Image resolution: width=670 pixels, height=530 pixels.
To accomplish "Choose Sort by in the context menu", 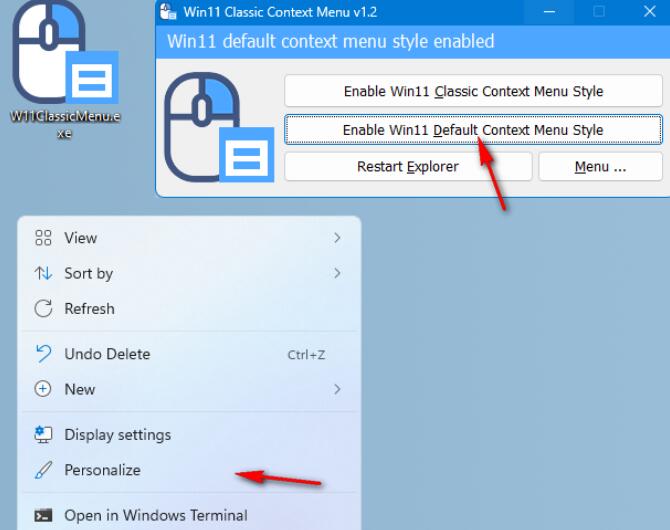I will pos(189,273).
